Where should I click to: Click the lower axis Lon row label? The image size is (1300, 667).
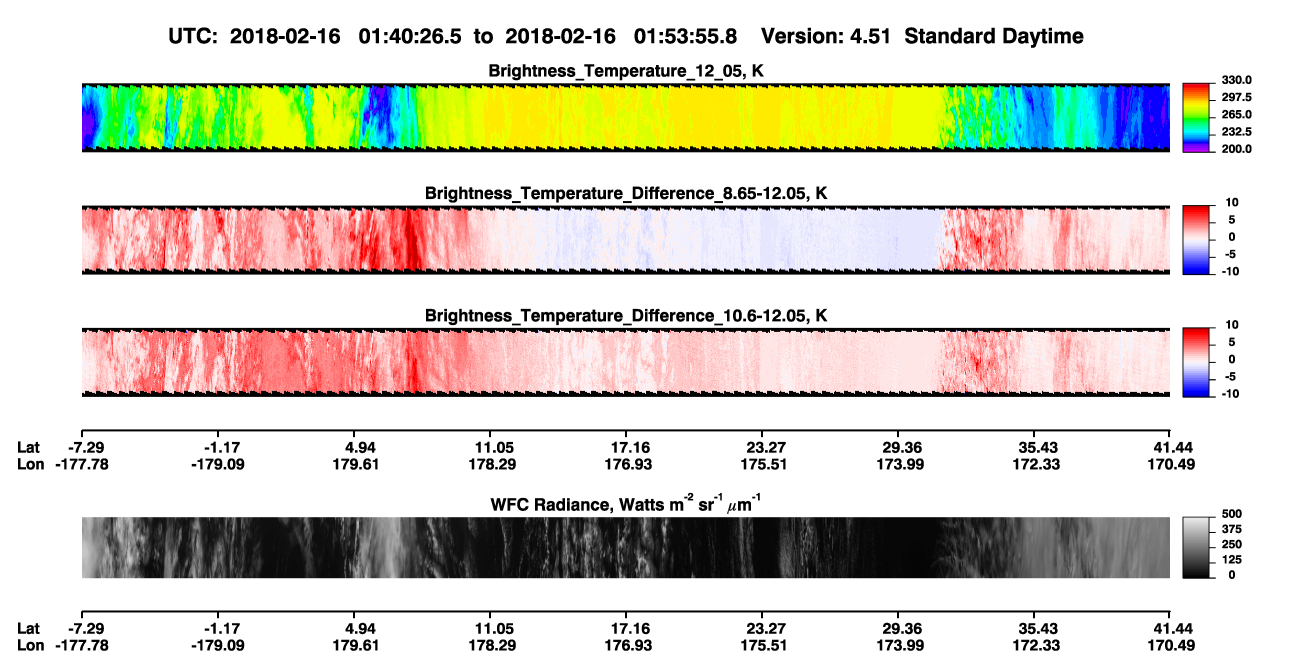coord(31,645)
